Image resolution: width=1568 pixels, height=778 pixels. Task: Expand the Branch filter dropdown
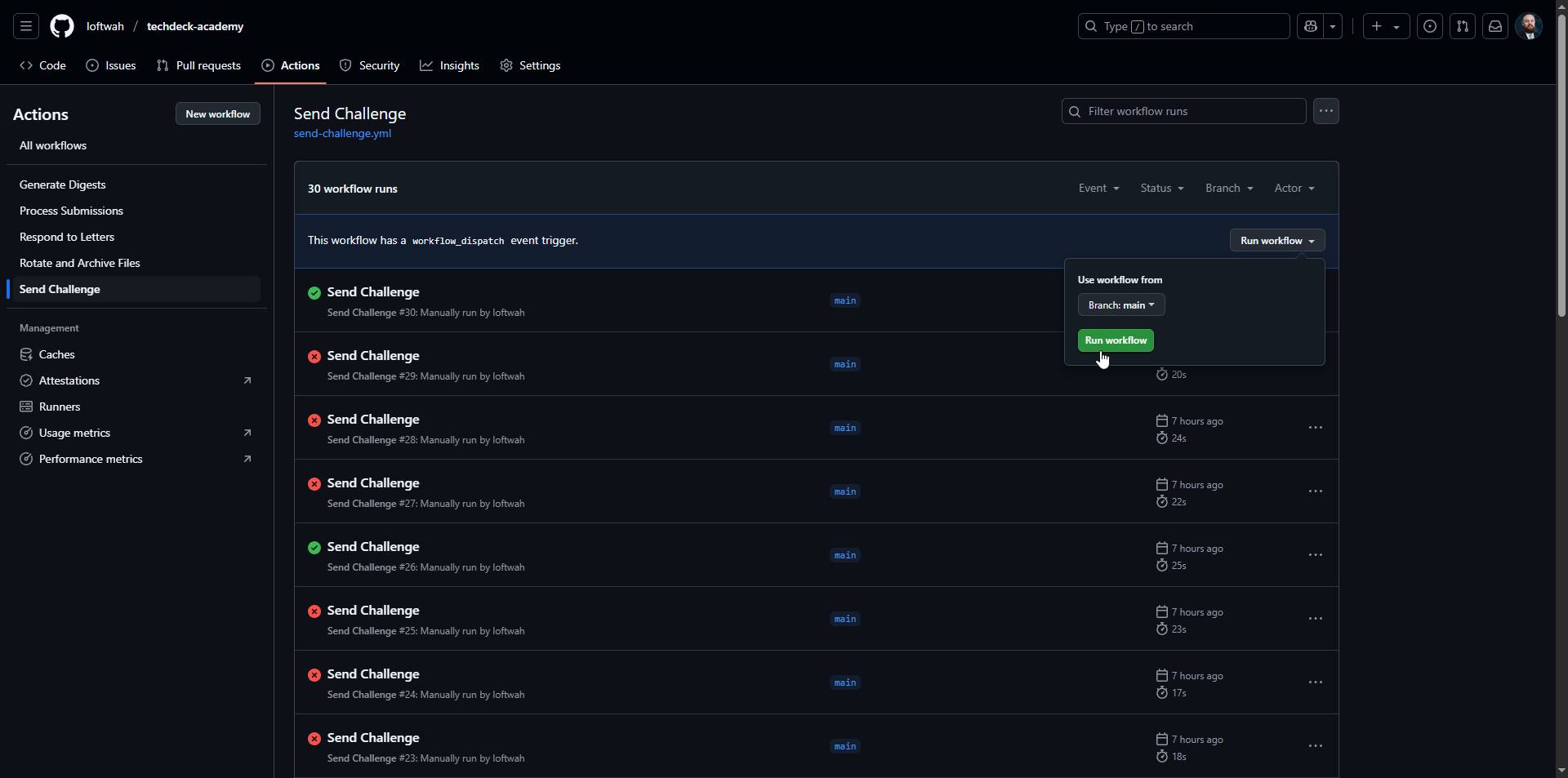[1229, 189]
